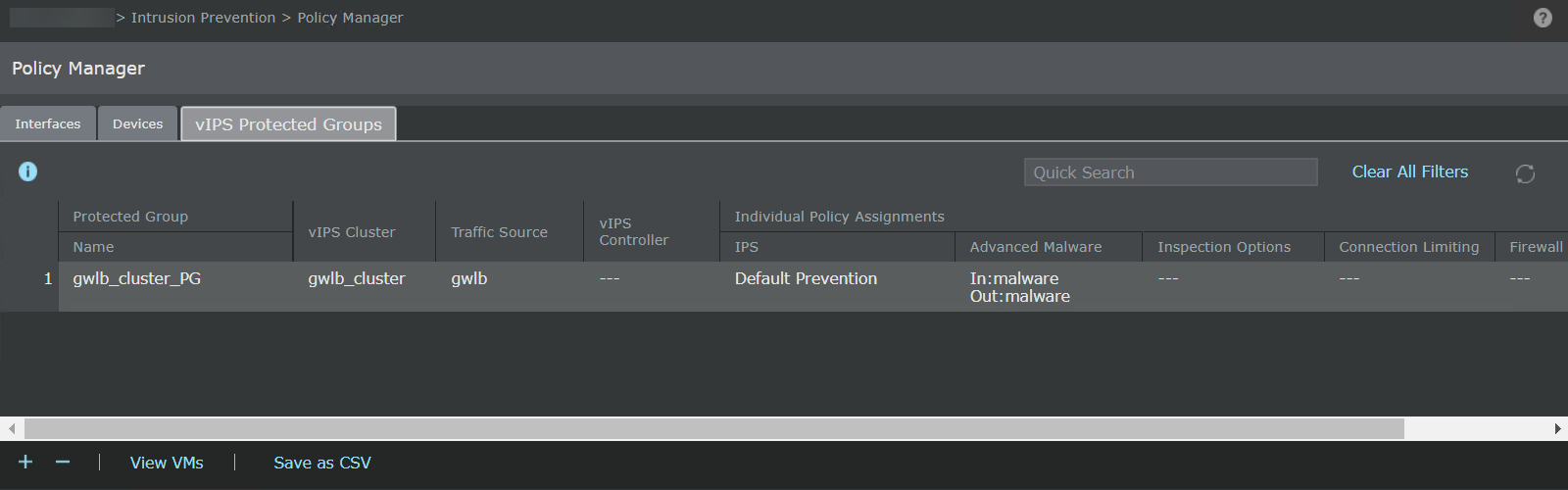Switch to the Interfaces tab
This screenshot has width=1568, height=490.
tap(48, 123)
